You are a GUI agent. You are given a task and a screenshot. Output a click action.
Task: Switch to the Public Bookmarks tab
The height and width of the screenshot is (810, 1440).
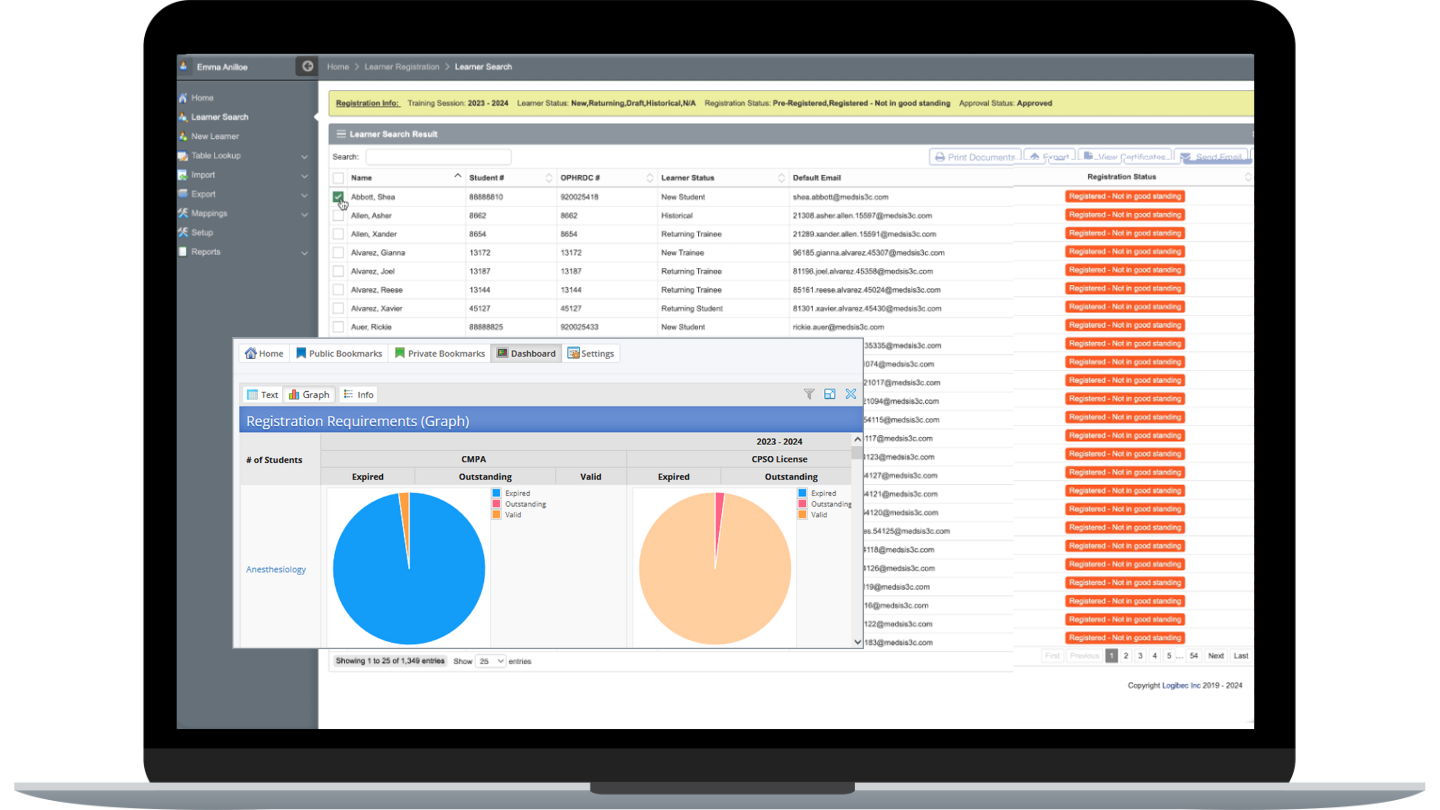(x=345, y=353)
